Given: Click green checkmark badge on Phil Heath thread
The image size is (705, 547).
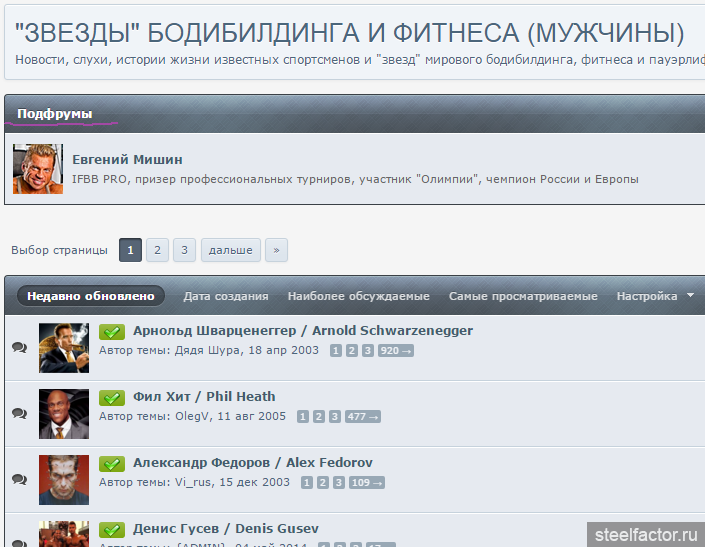Looking at the screenshot, I should click(x=112, y=397).
